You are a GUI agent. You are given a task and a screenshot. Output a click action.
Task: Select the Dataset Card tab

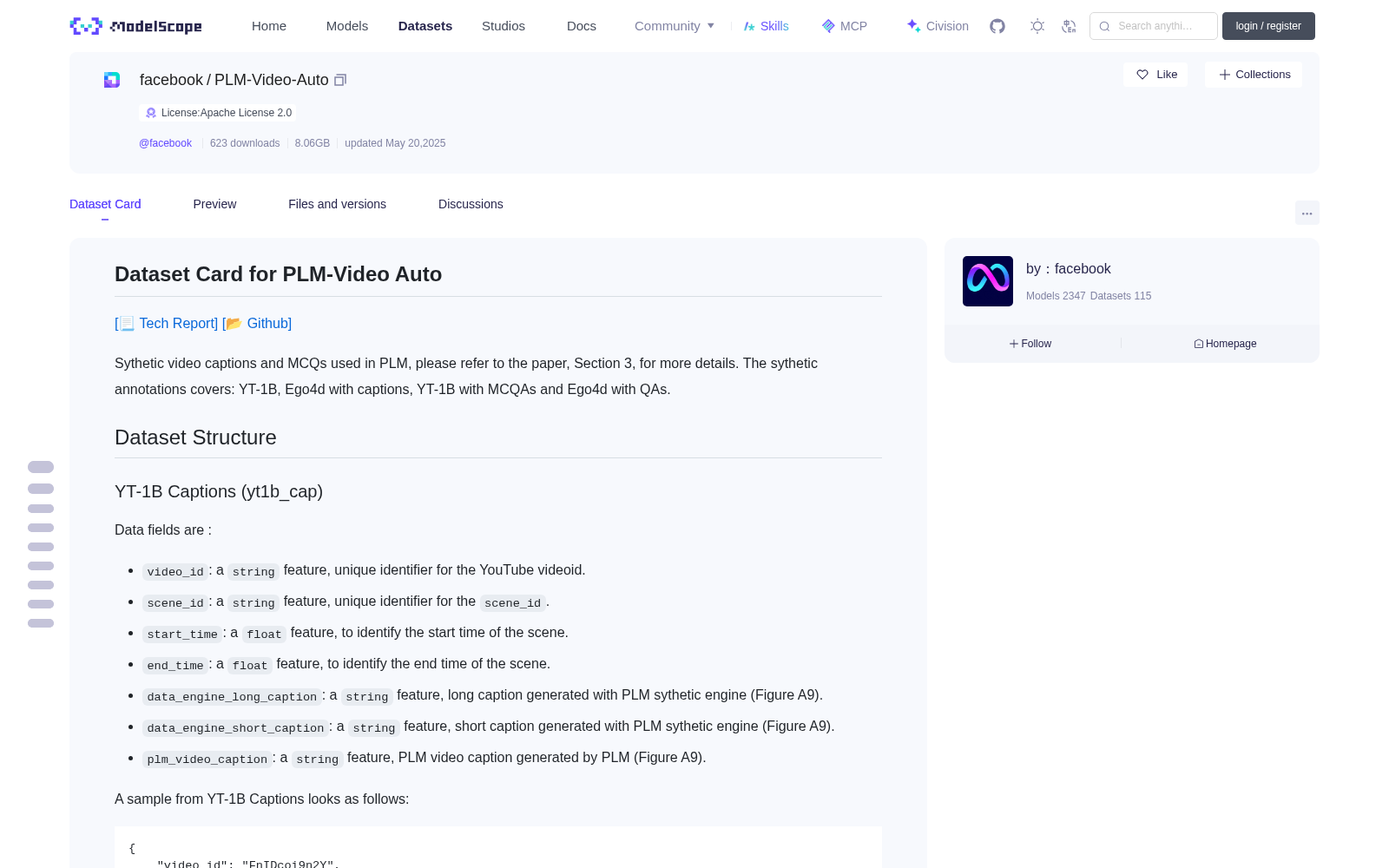(x=105, y=204)
